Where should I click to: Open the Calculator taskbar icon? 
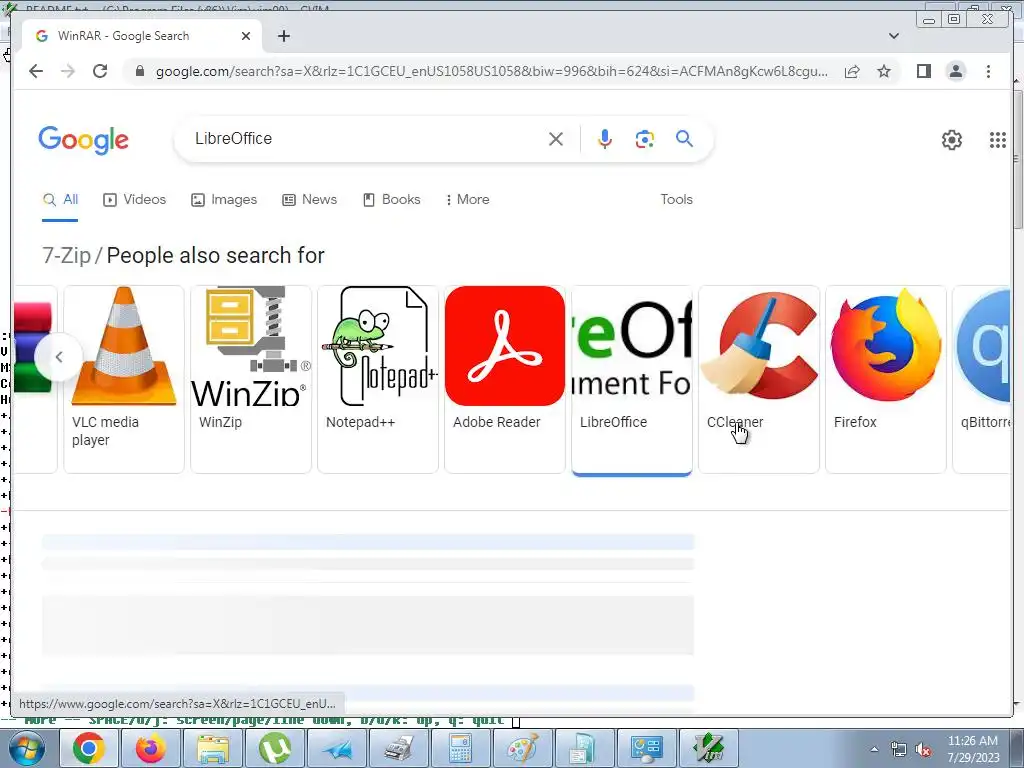(x=460, y=748)
